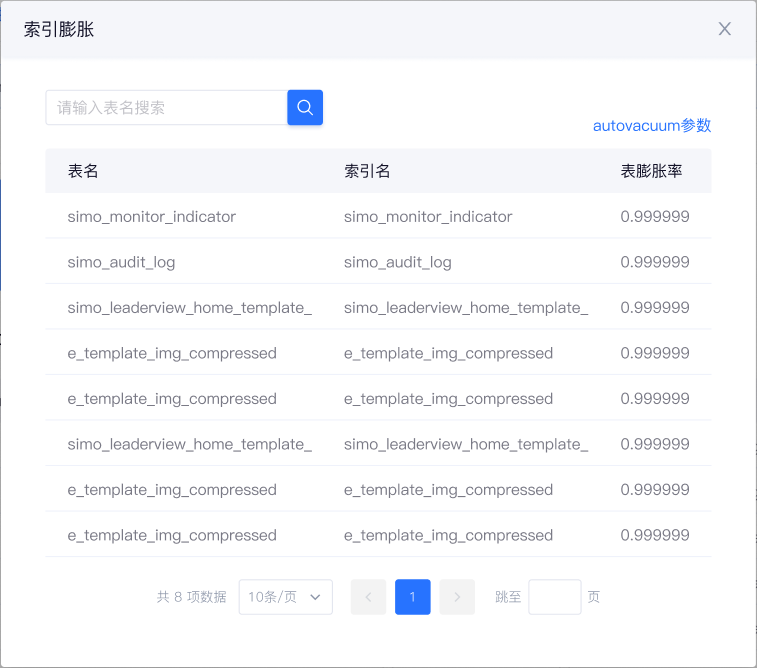Open the 10条/页 page size dropdown
Viewport: 757px width, 668px height.
[x=285, y=597]
